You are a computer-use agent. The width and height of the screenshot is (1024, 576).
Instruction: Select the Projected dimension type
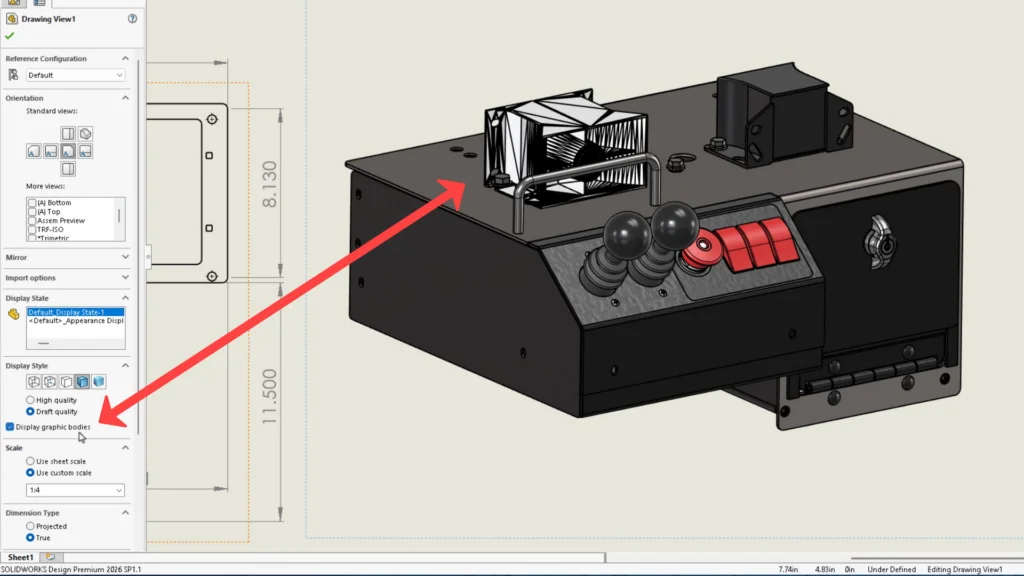coord(30,526)
